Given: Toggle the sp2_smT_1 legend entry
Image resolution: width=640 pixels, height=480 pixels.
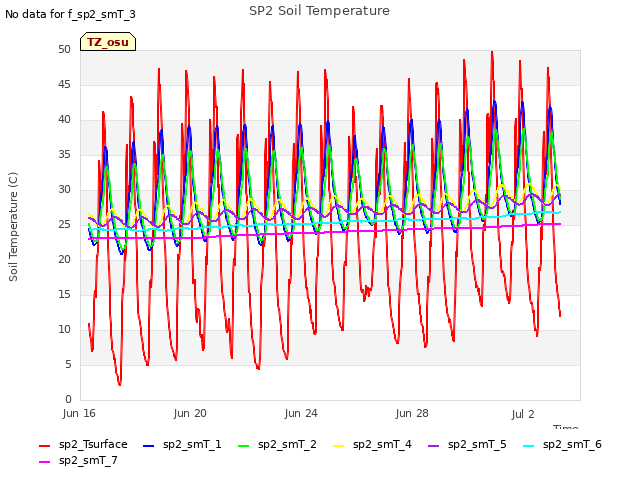Looking at the screenshot, I should point(182,444).
